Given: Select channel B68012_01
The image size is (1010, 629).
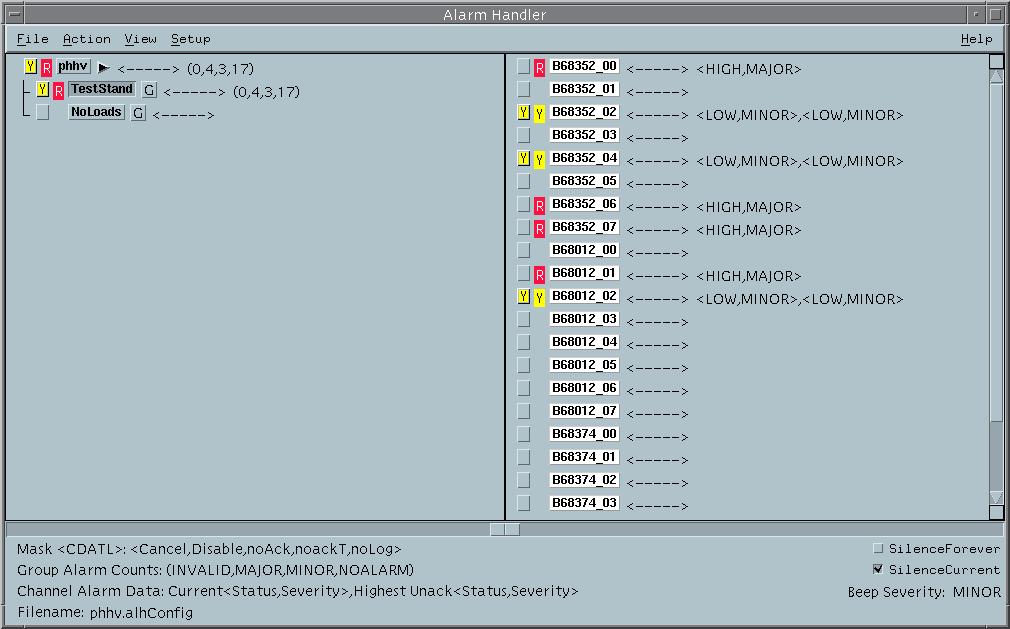Looking at the screenshot, I should (x=584, y=273).
